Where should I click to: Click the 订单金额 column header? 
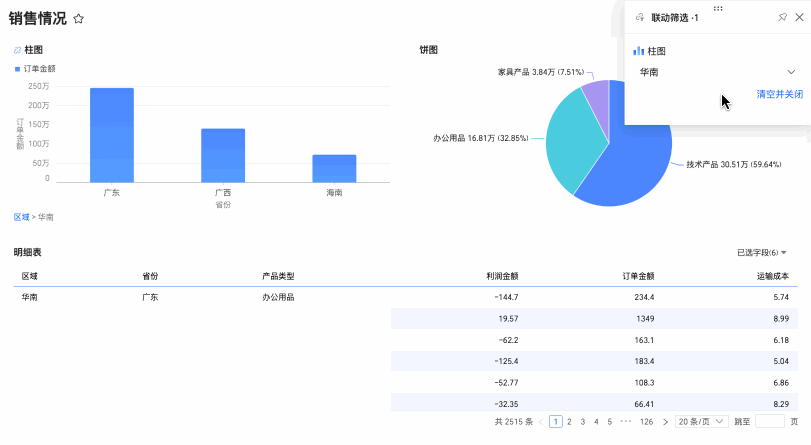[638, 276]
